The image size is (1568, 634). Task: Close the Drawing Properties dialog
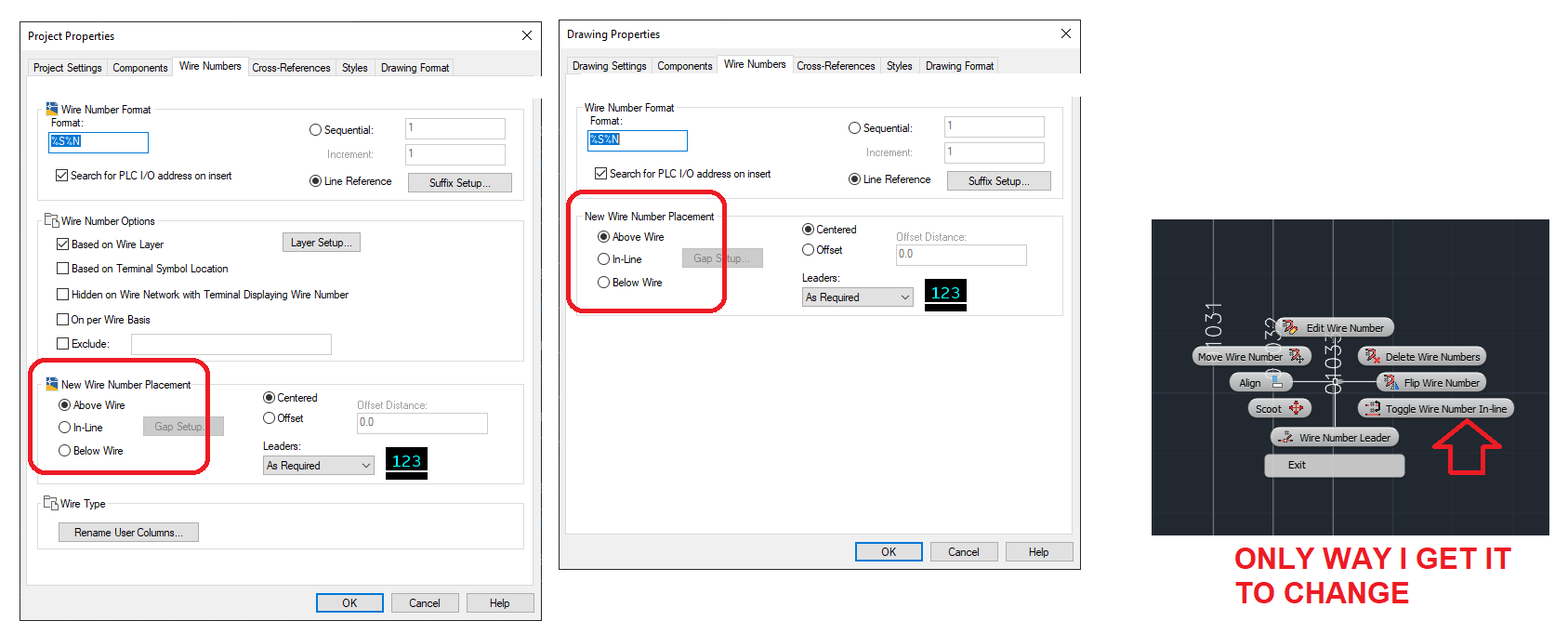tap(1066, 33)
